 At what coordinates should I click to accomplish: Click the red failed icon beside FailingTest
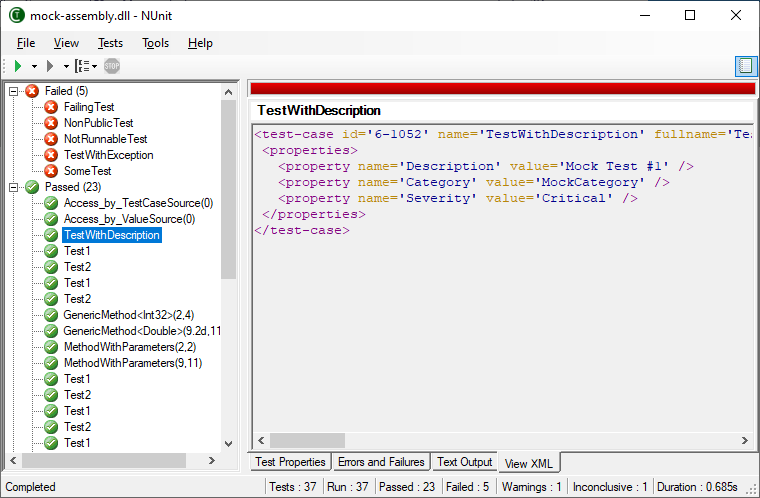click(x=51, y=107)
